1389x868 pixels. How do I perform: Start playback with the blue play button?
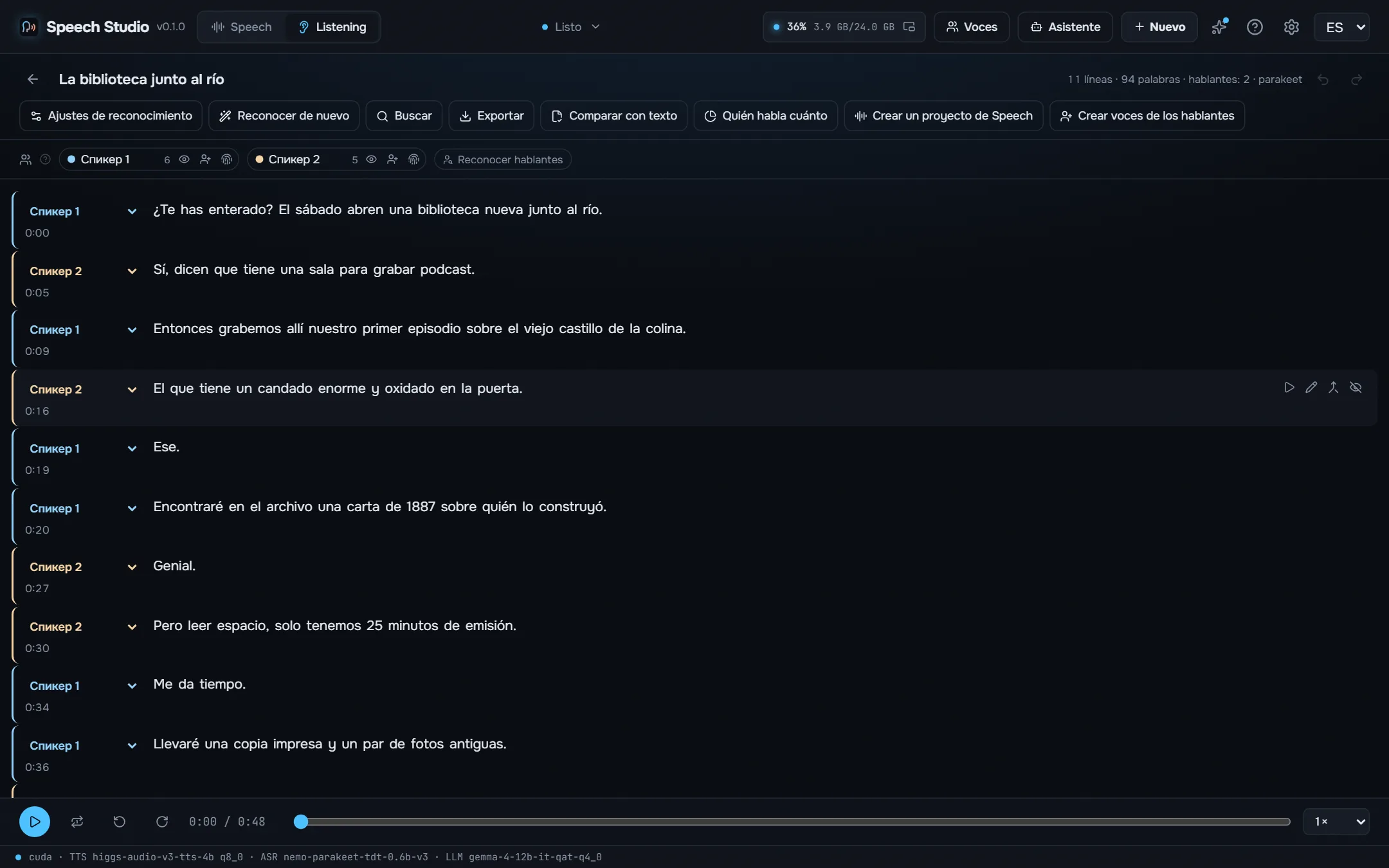pyautogui.click(x=35, y=822)
